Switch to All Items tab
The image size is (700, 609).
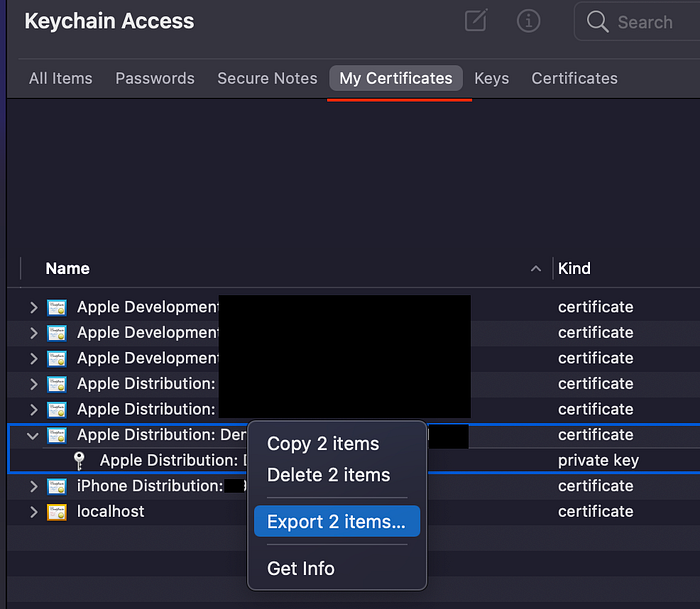61,79
